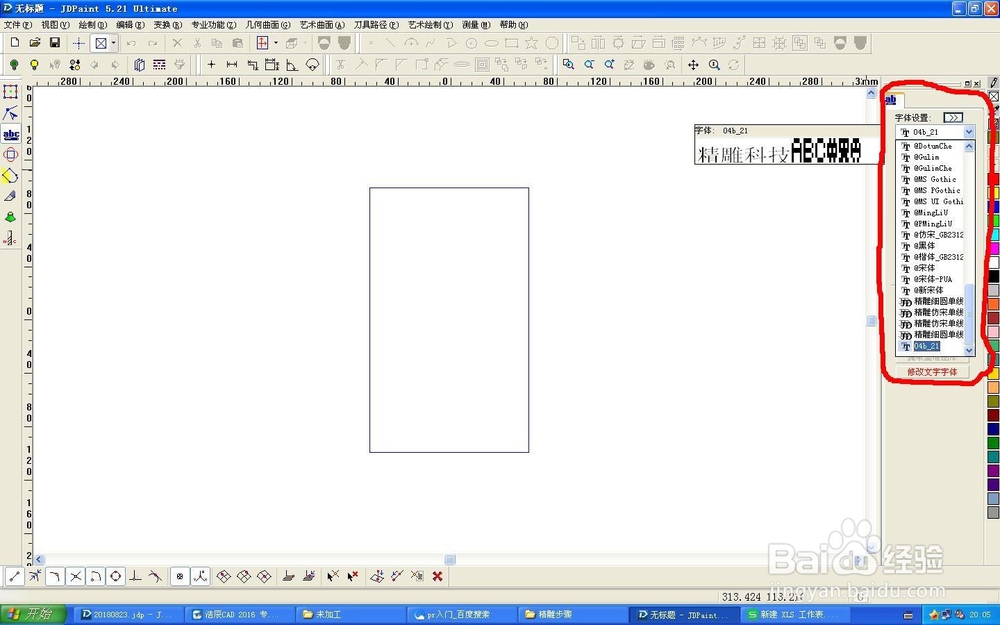This screenshot has height=625, width=1000.
Task: Open dropdown arrow beside red grid icon
Action: (x=276, y=43)
